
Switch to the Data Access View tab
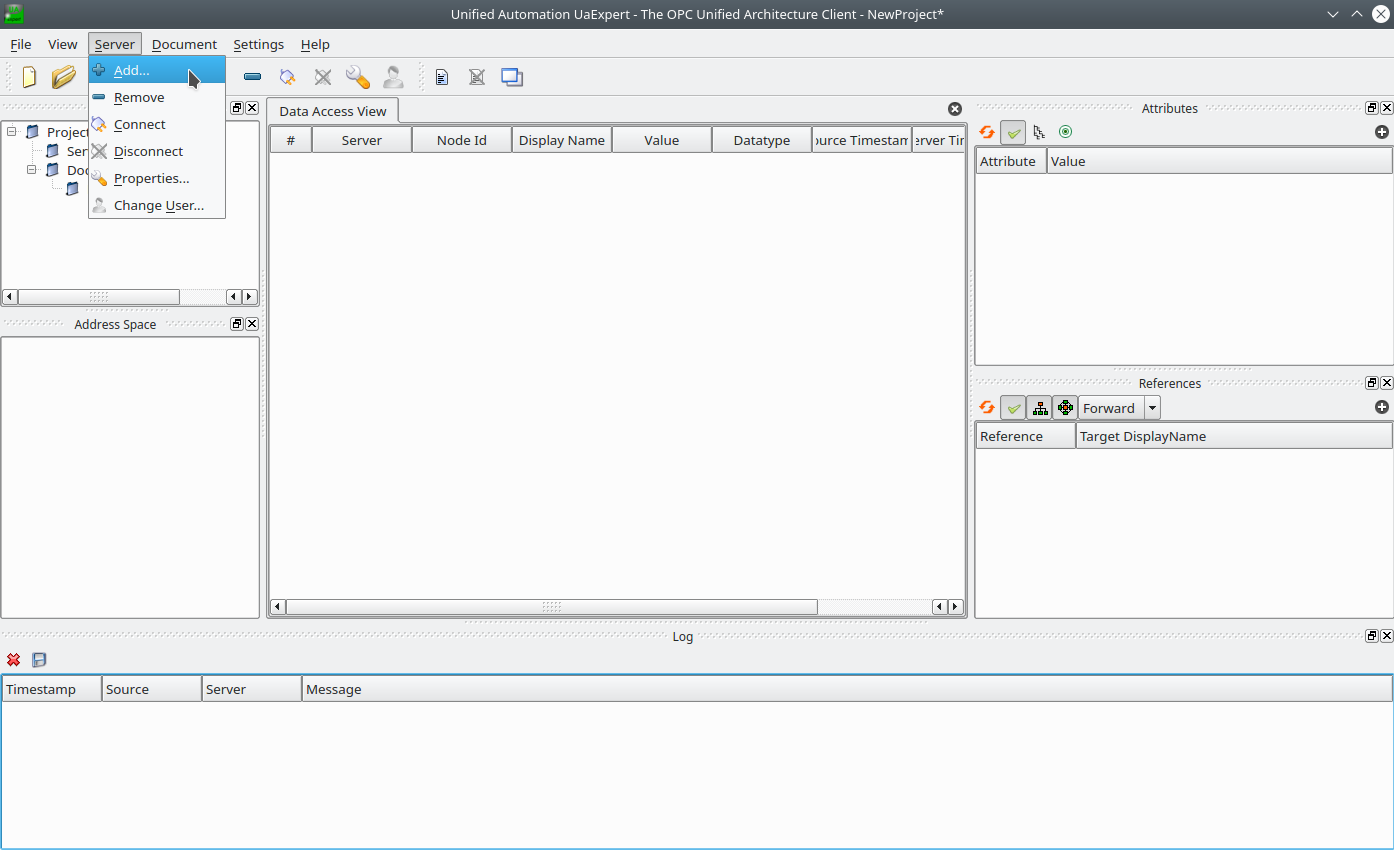click(x=332, y=111)
